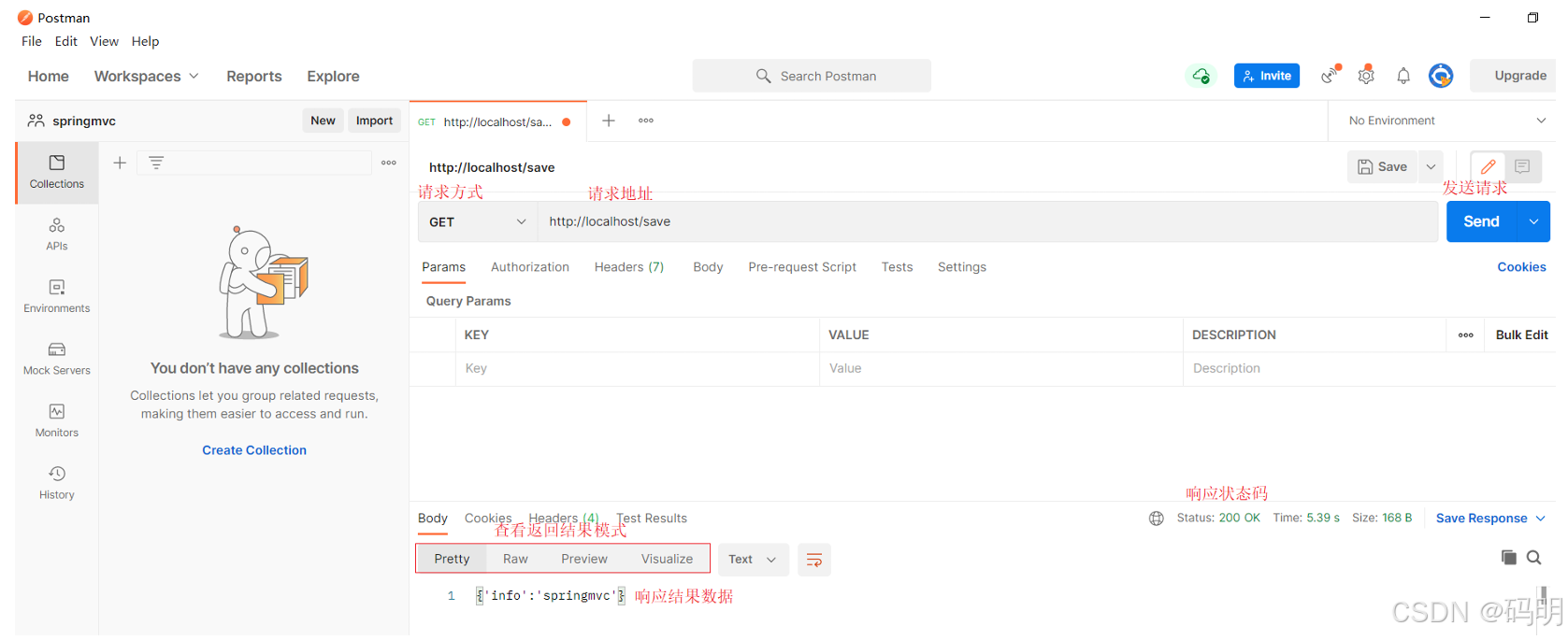This screenshot has width=1568, height=640.
Task: Click the plus icon to add collection
Action: (120, 163)
